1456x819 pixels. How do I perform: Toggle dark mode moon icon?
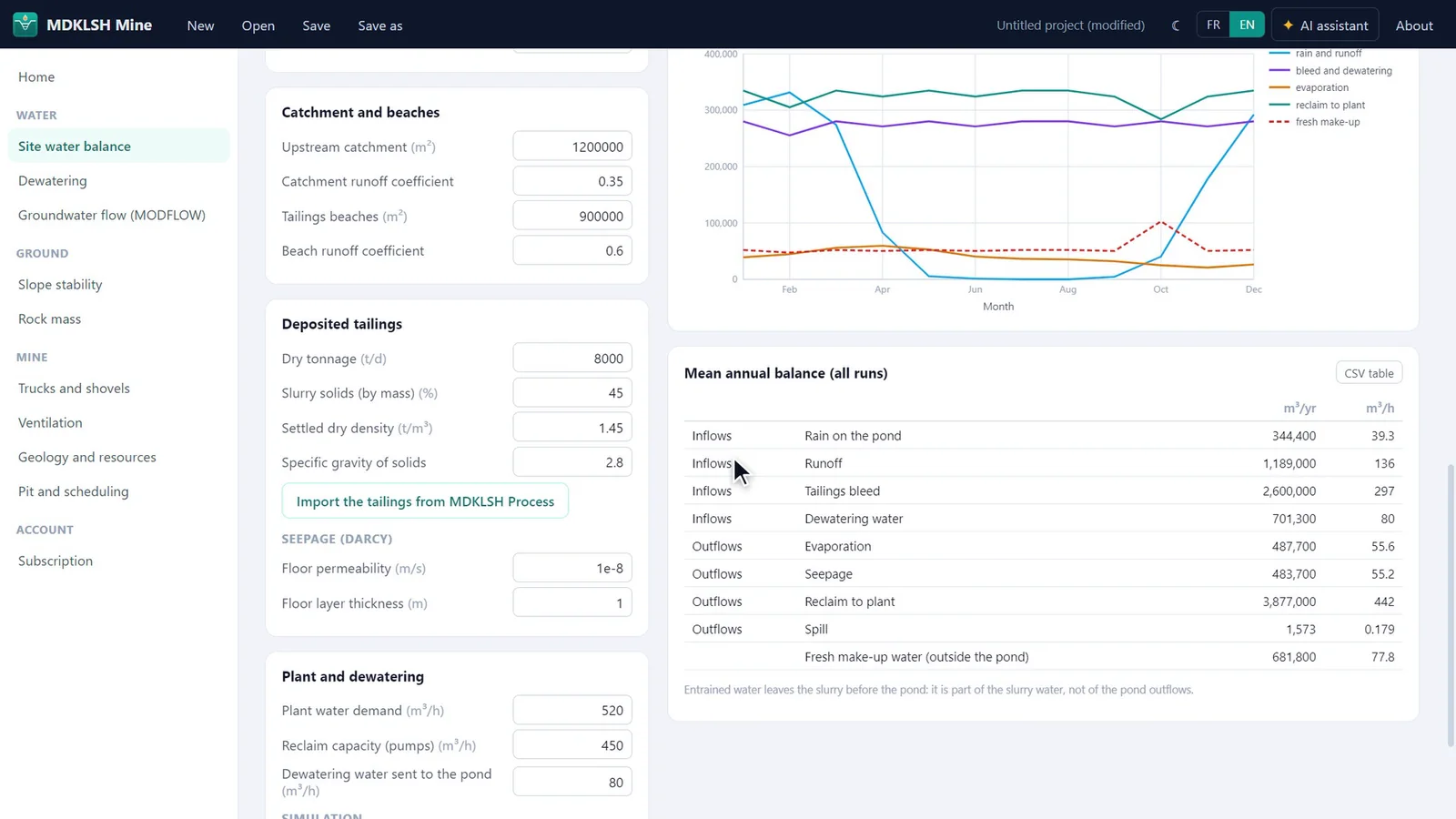[1176, 25]
